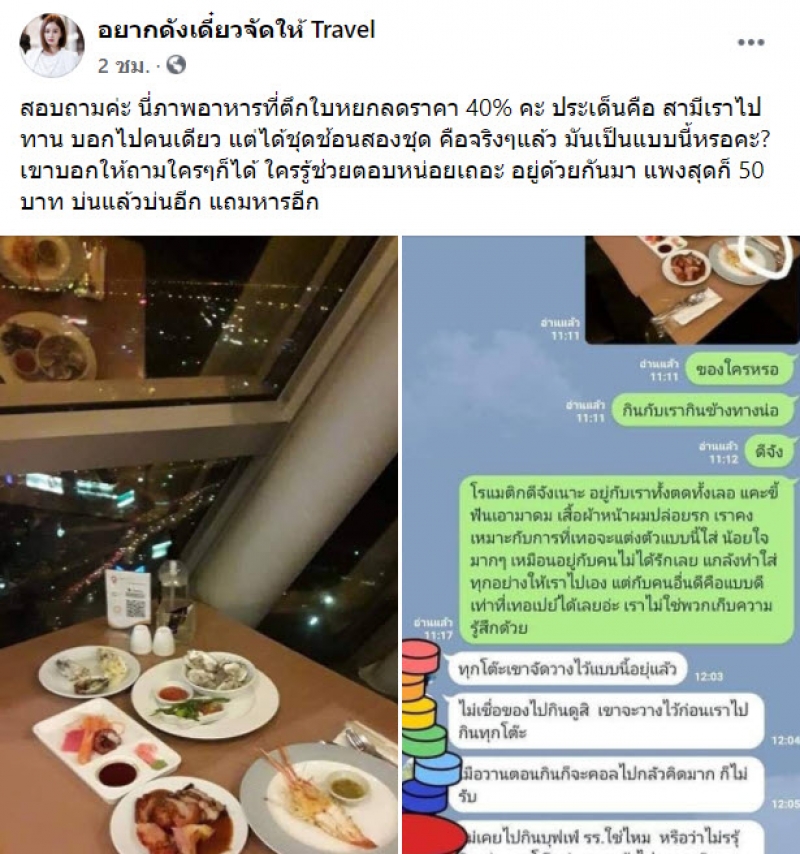
Task: Click white reply ทุกโต๊ะเขาจัดวางไว้แบบนี้อยู่แล้ว
Action: pos(567,668)
